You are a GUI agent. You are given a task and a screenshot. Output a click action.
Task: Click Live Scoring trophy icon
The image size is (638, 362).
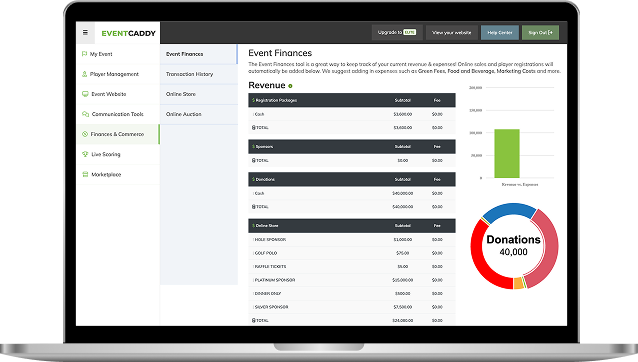coord(85,154)
